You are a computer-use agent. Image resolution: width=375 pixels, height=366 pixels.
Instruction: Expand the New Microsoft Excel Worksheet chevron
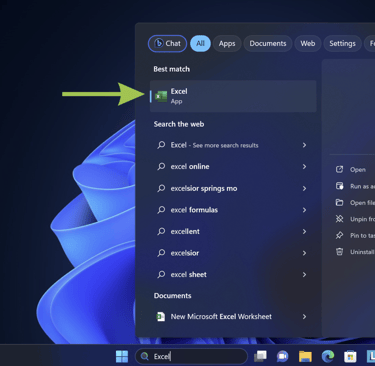pyautogui.click(x=304, y=317)
